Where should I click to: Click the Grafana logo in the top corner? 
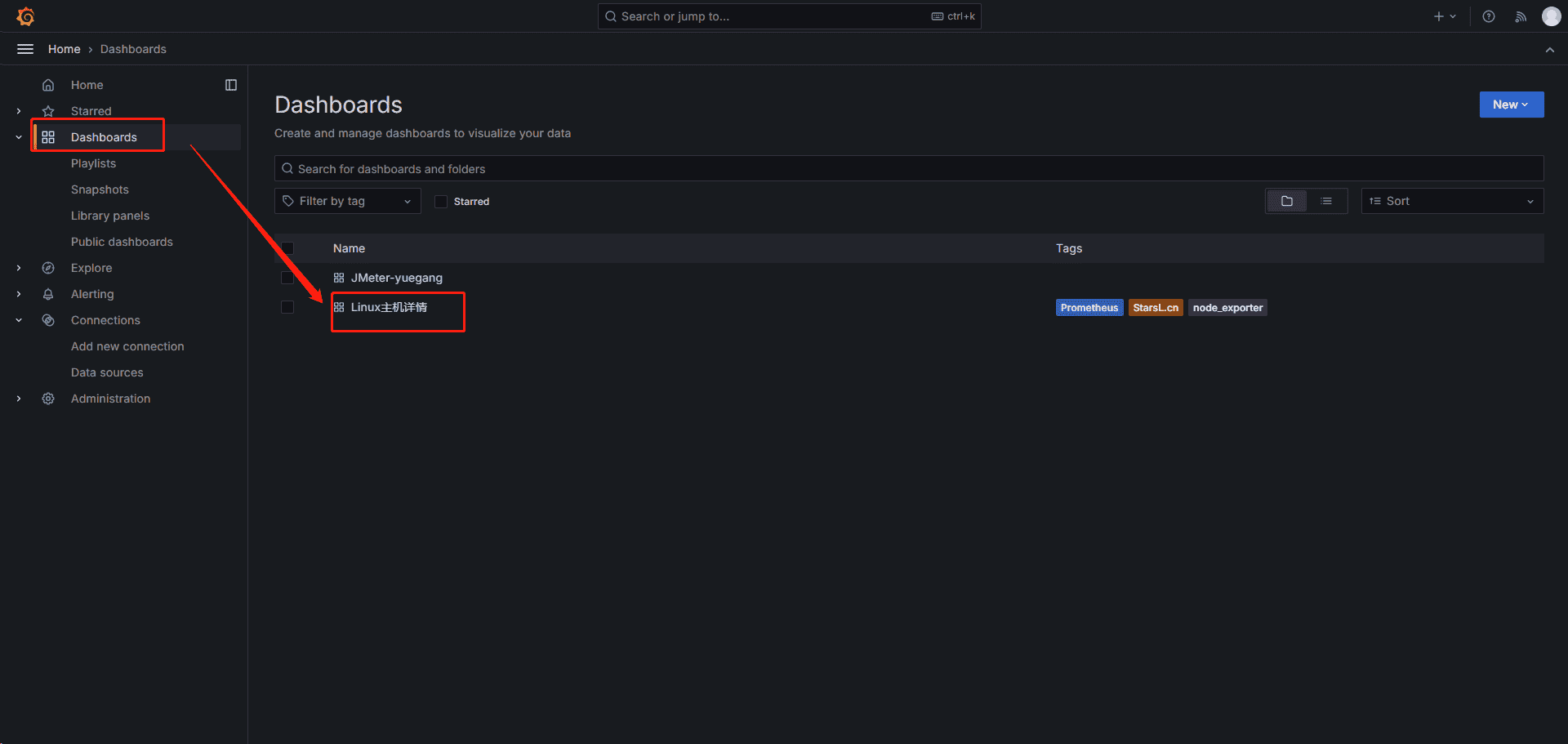(x=25, y=16)
